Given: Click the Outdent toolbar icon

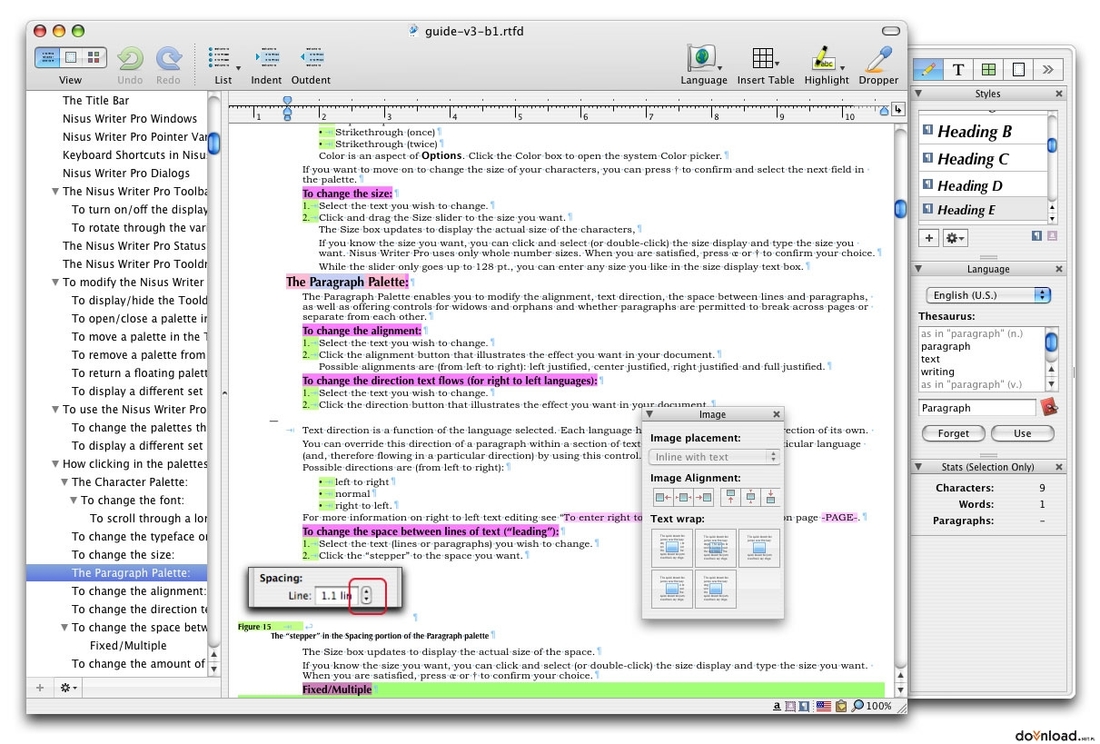Looking at the screenshot, I should [x=311, y=58].
